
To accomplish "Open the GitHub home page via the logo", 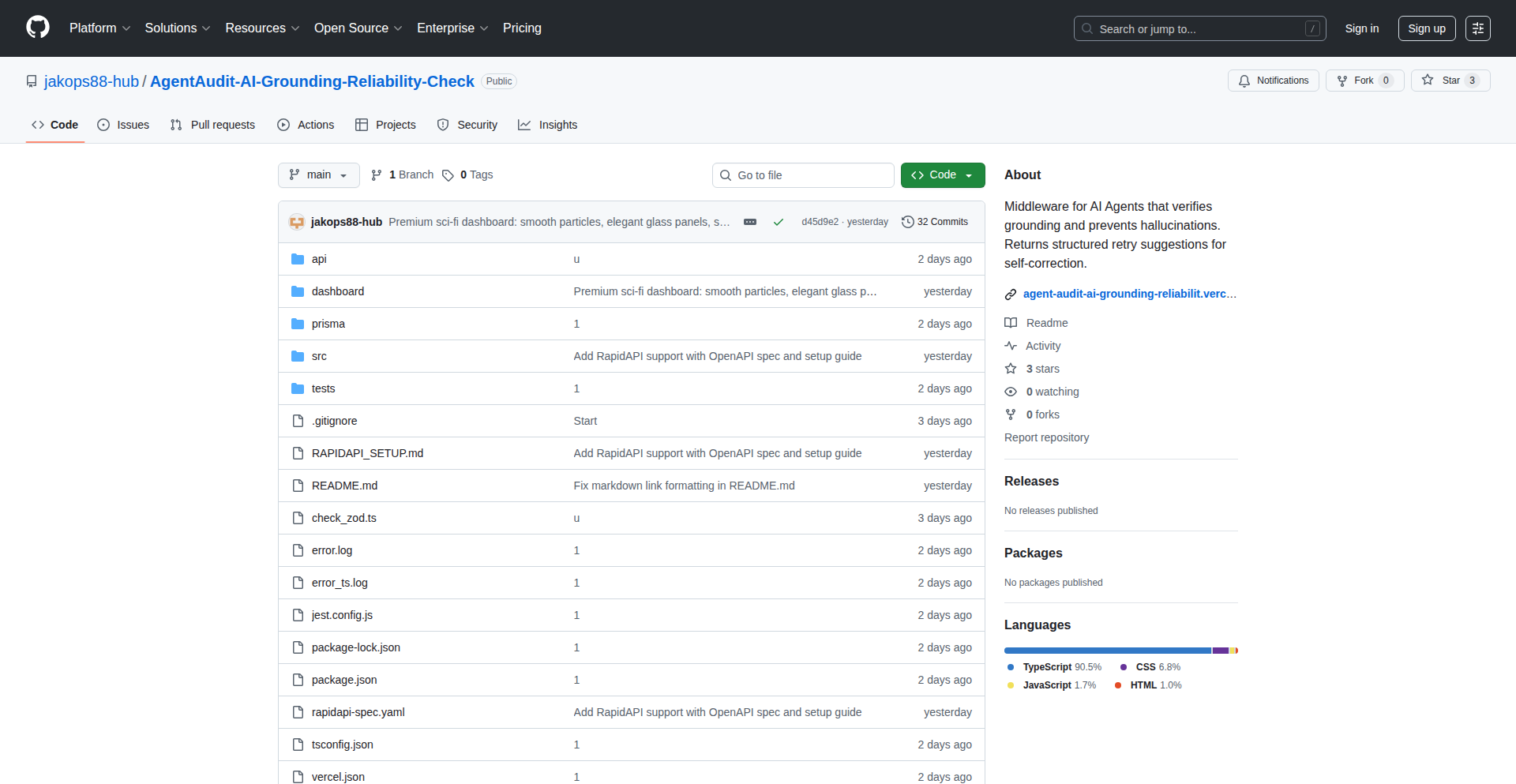I will (x=36, y=28).
